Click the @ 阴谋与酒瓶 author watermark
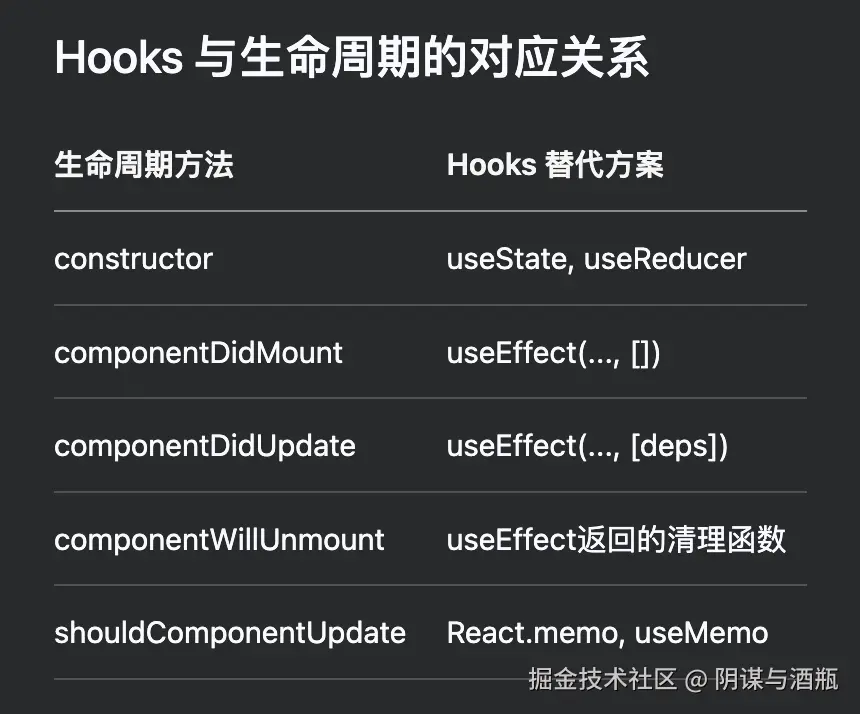This screenshot has height=714, width=860. click(762, 679)
